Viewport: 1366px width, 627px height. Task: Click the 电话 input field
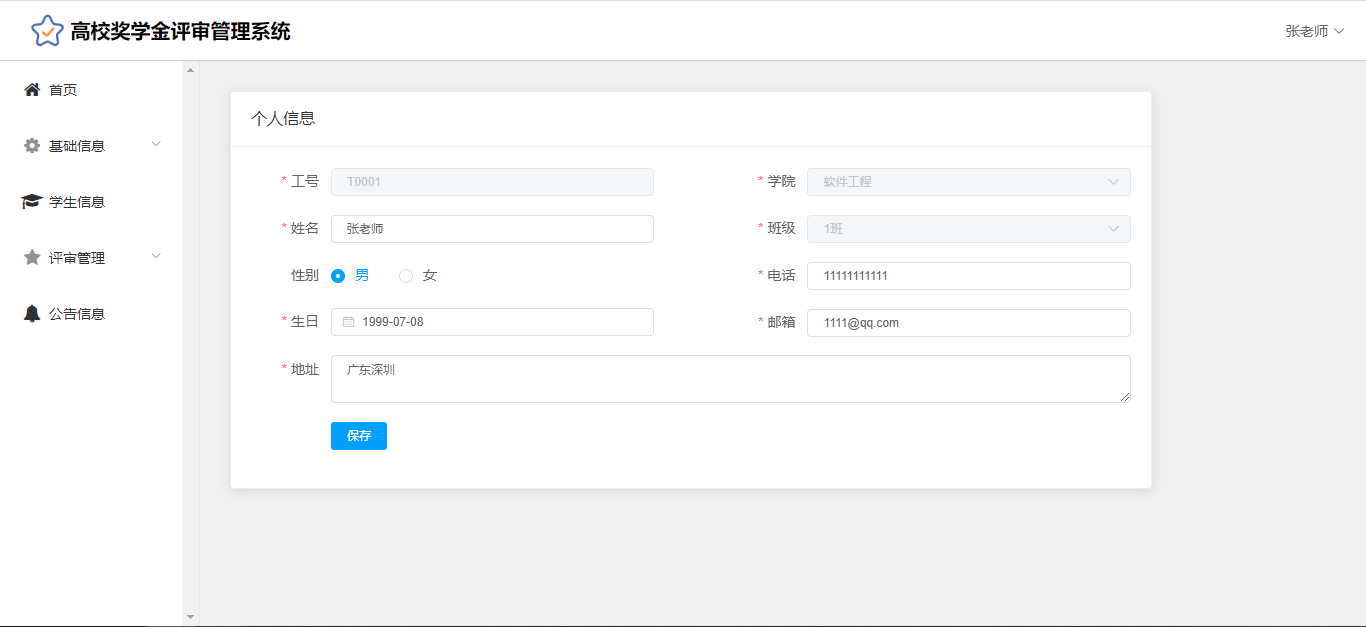pos(969,276)
